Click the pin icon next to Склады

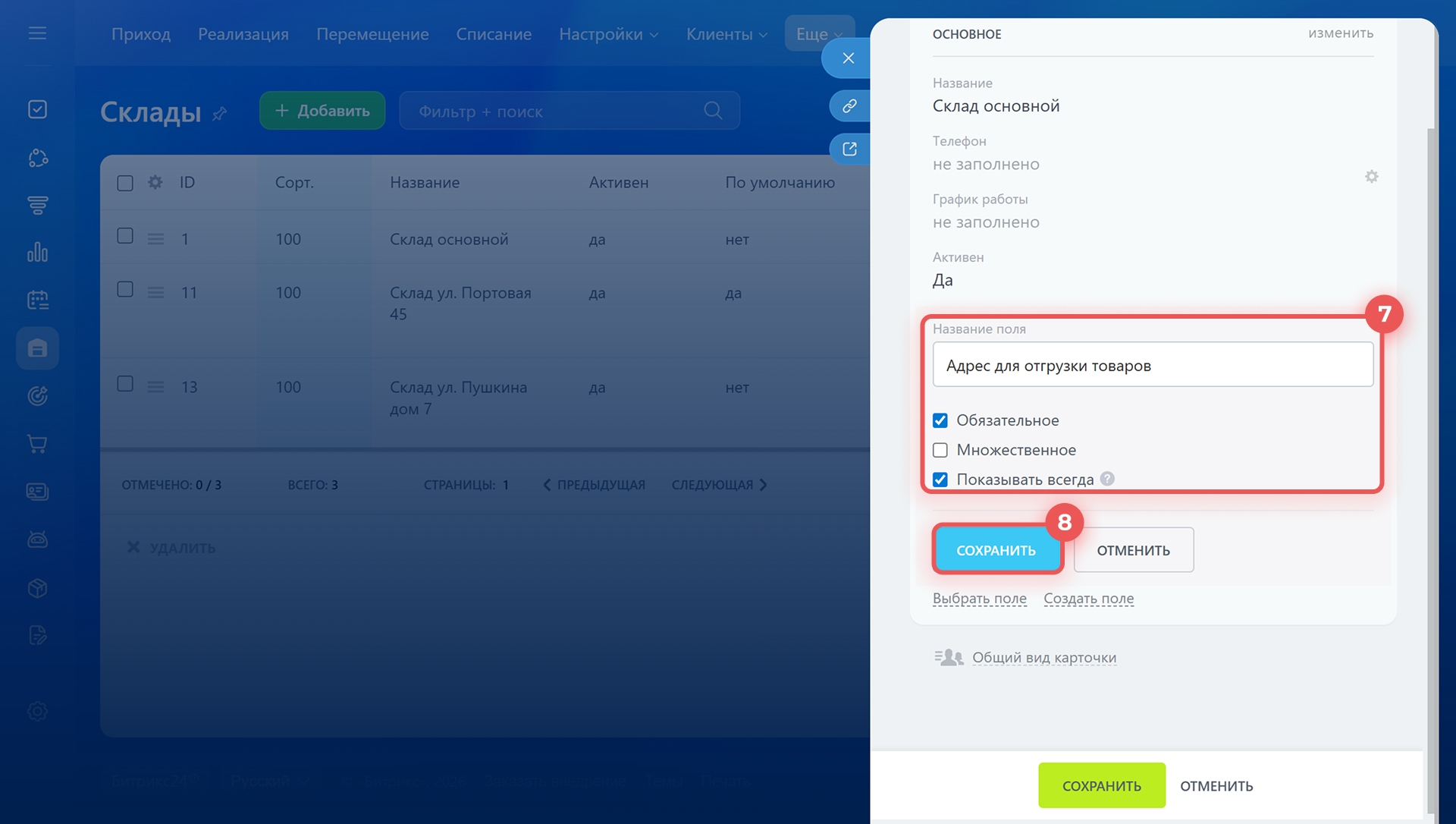(220, 114)
